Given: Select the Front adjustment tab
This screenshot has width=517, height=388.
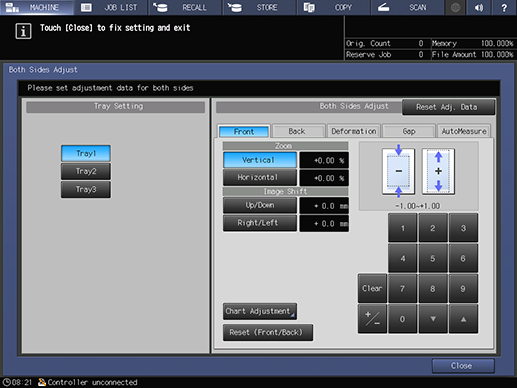Looking at the screenshot, I should 244,131.
